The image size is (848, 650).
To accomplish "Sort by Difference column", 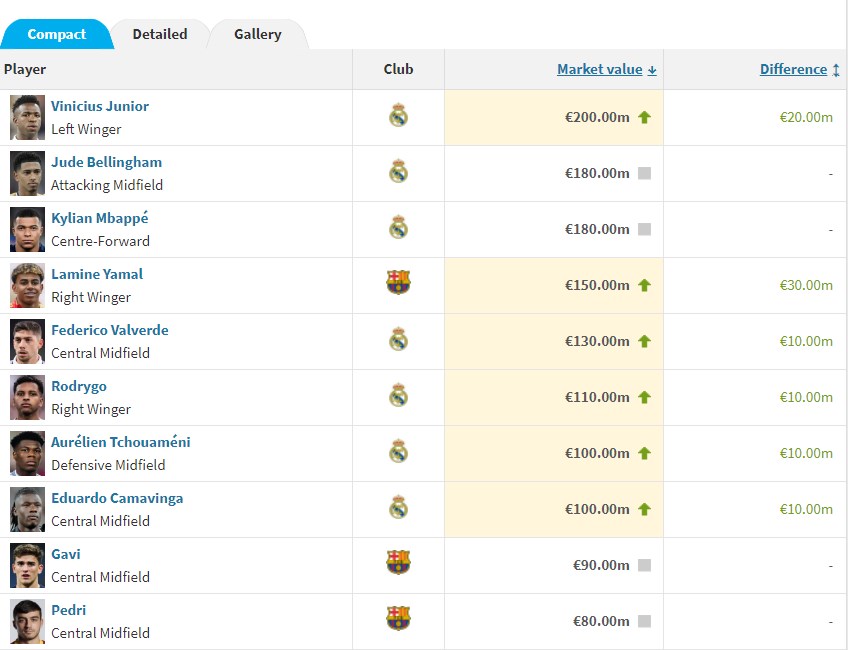I will pyautogui.click(x=799, y=69).
